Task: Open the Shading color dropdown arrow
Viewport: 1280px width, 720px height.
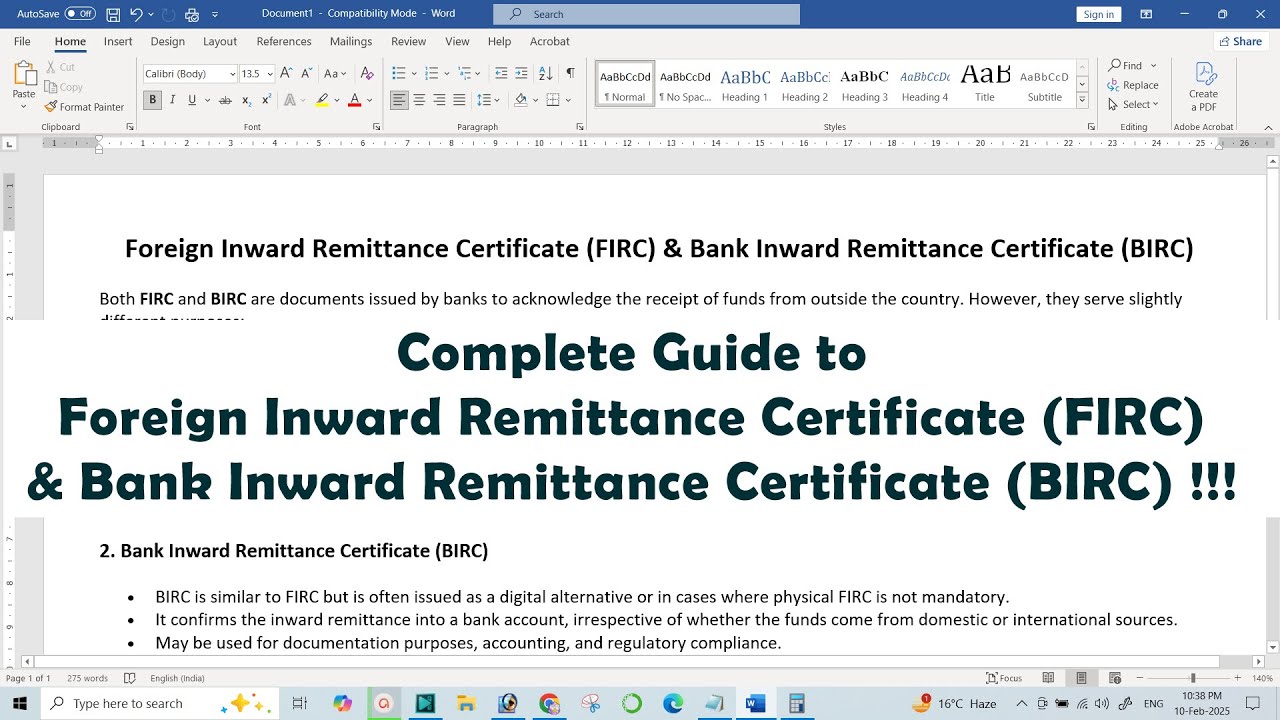Action: coord(536,100)
